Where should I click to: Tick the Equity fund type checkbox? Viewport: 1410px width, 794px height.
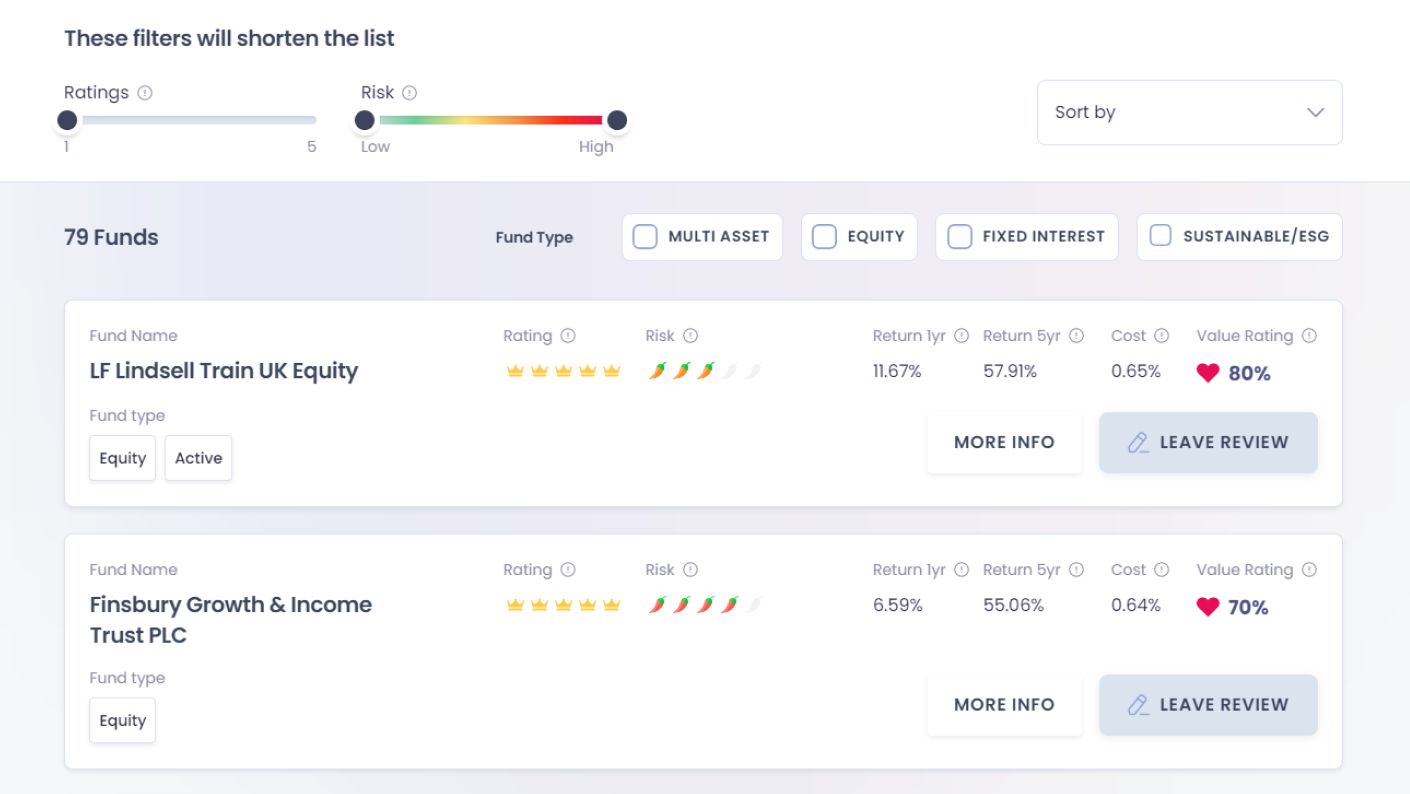[x=824, y=237]
